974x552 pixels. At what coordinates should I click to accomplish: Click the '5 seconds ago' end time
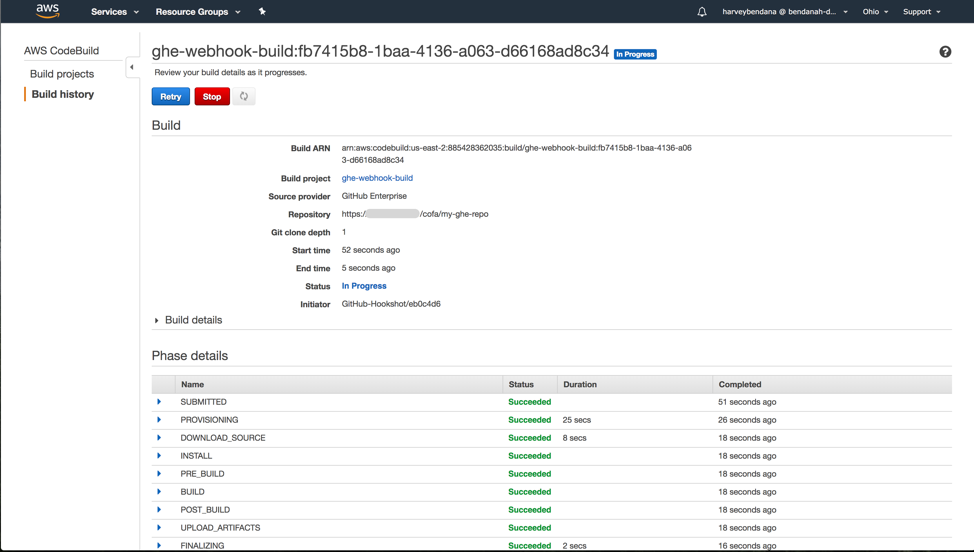click(368, 268)
